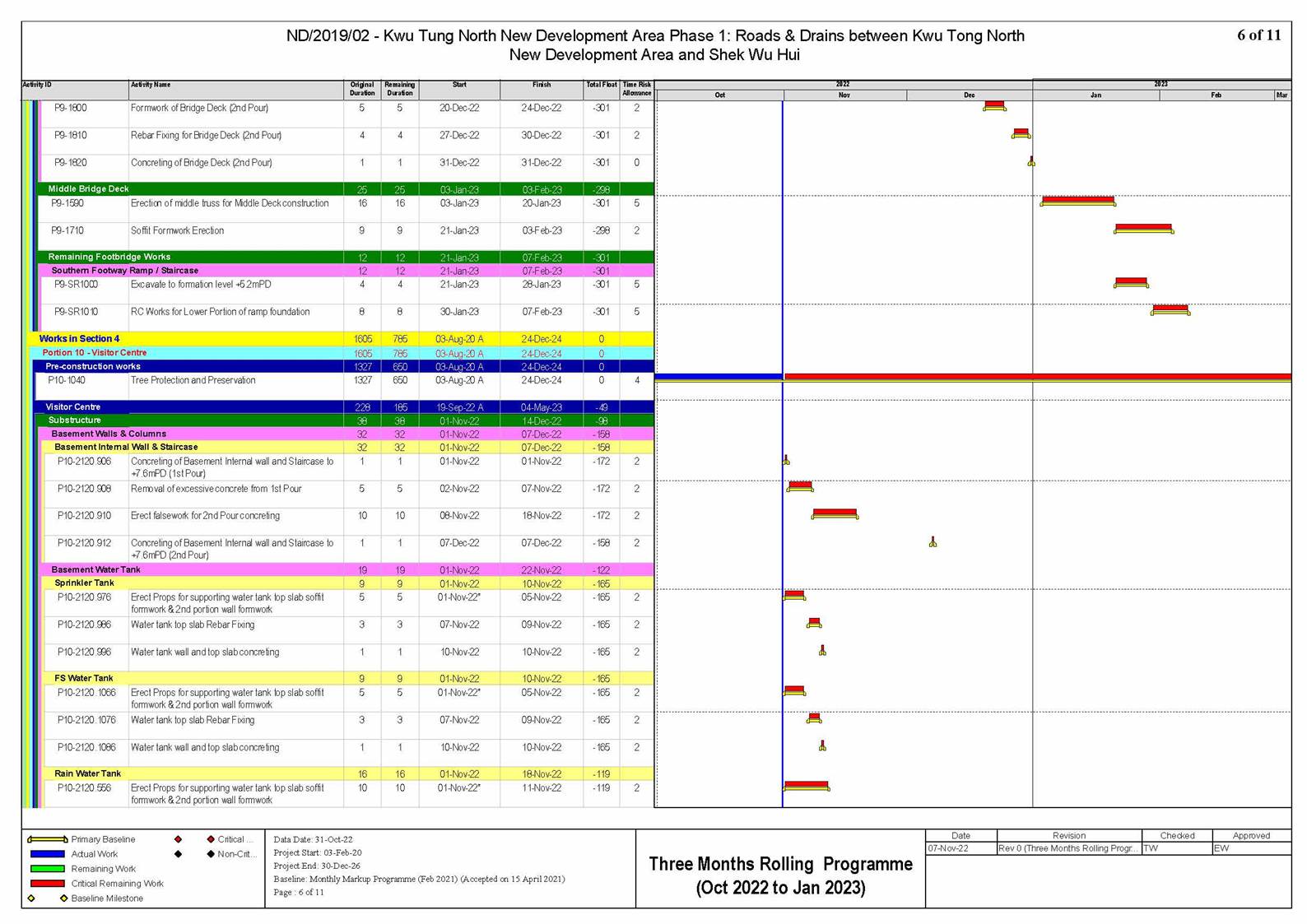Select the Sprinkler Tank group band
The height and width of the screenshot is (924, 1307).
point(348,583)
